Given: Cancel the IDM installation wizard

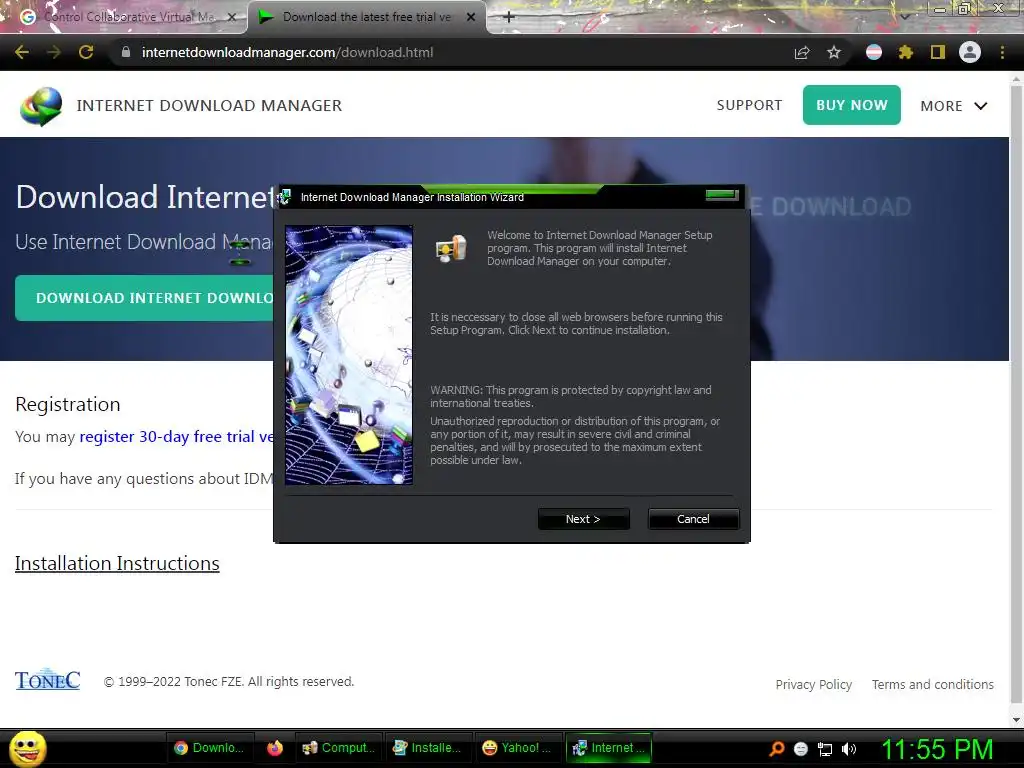Looking at the screenshot, I should point(693,519).
